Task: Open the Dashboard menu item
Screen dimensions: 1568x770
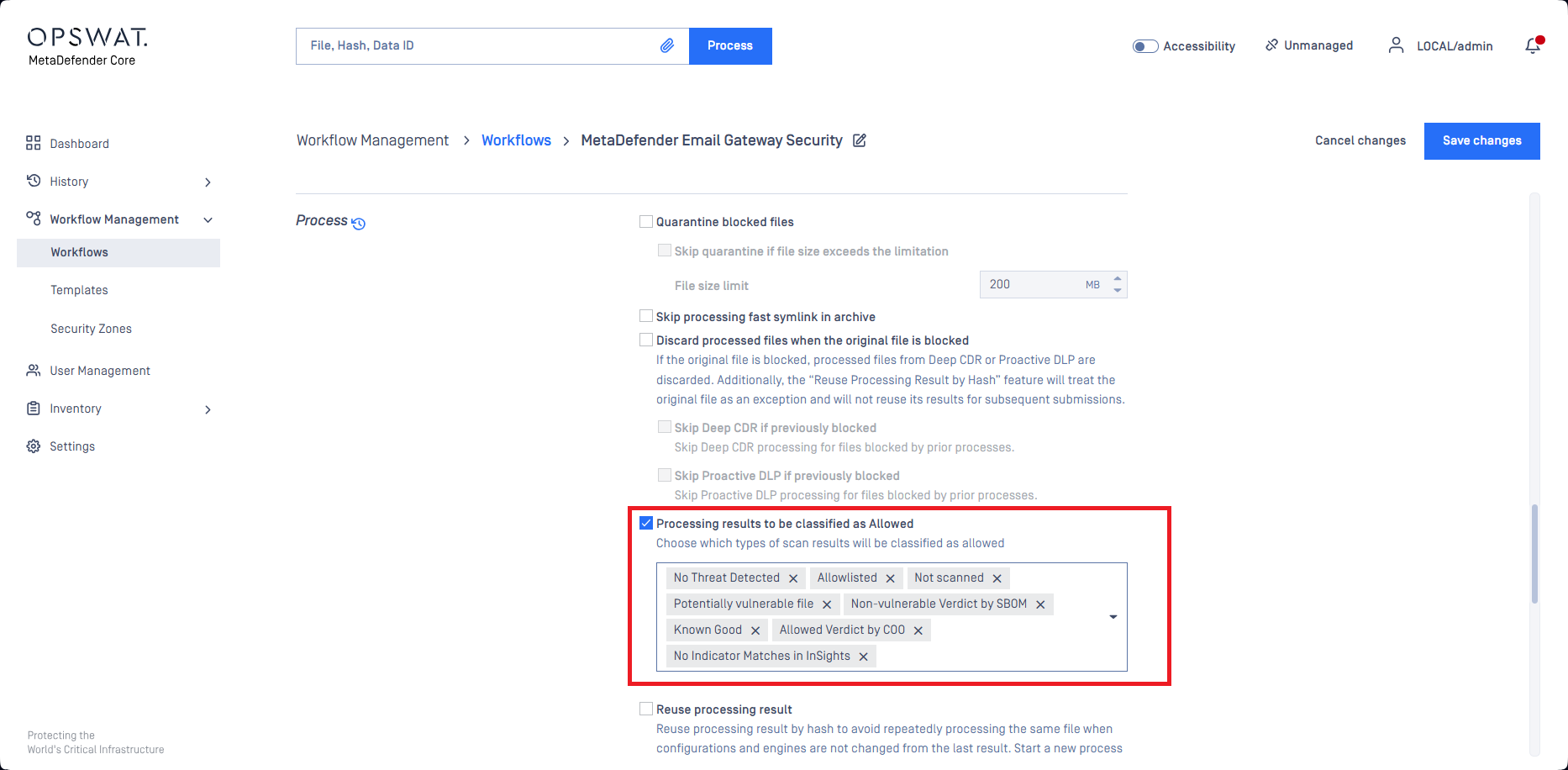Action: (79, 144)
